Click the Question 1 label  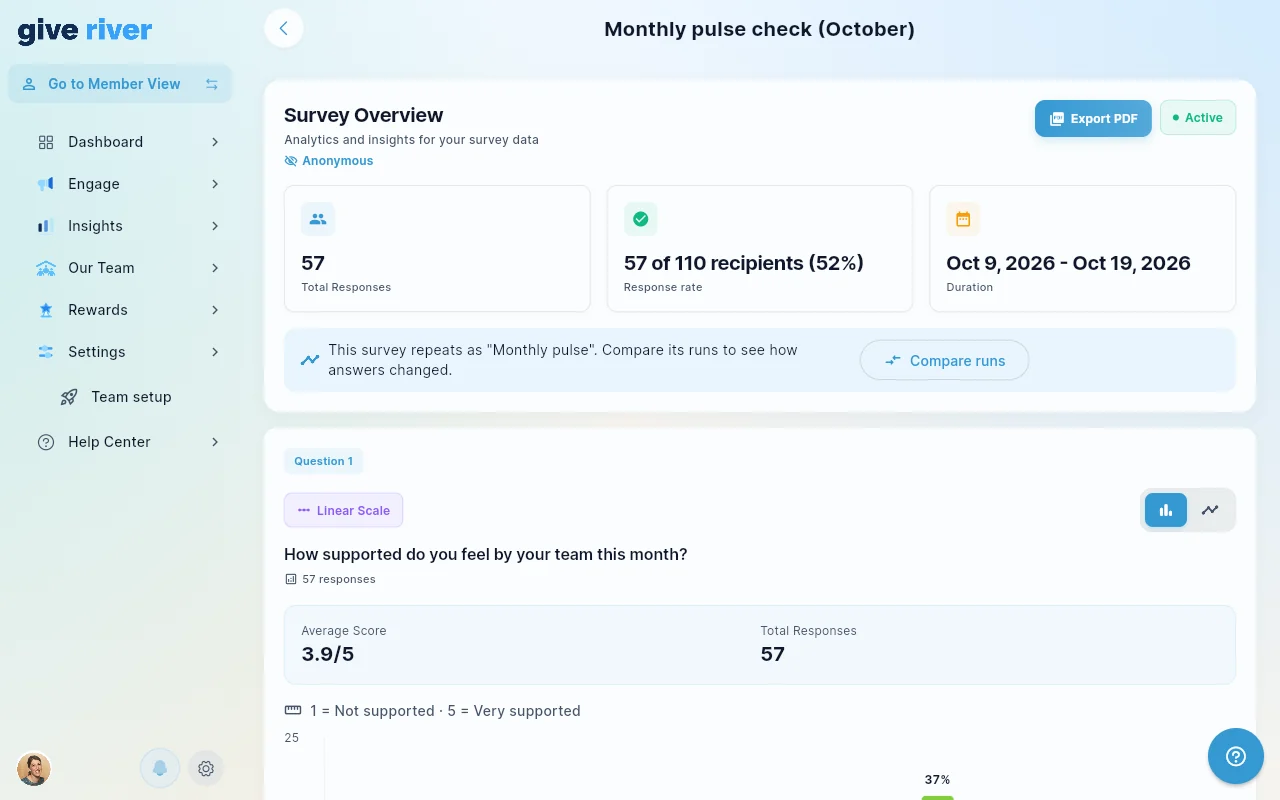pyautogui.click(x=323, y=461)
